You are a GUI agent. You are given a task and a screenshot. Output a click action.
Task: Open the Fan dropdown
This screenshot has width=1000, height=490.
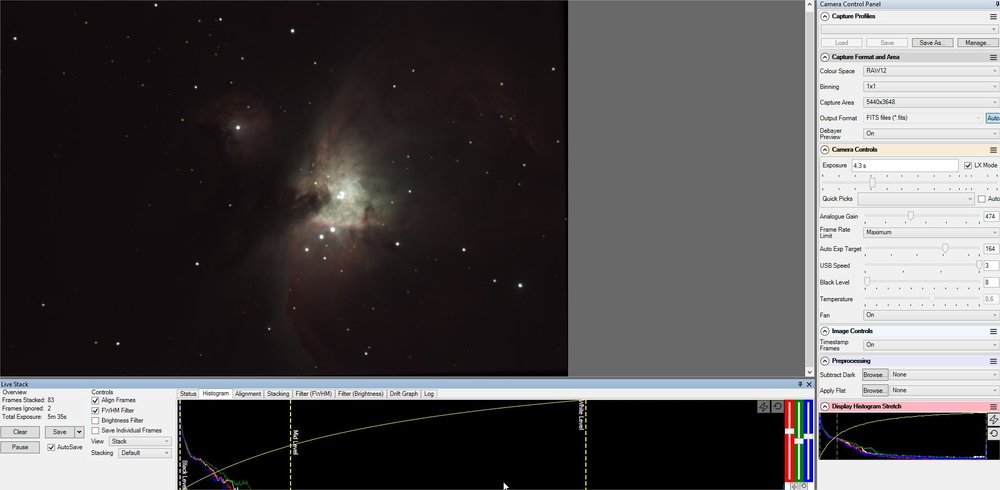click(x=931, y=315)
